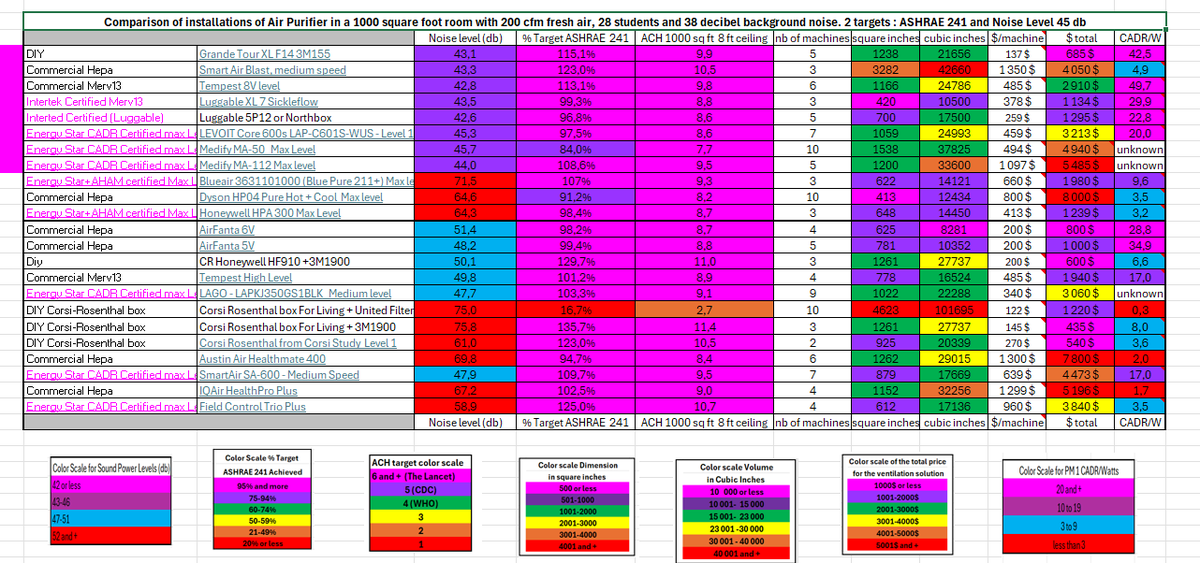1200x563 pixels.
Task: Select the price per machine cell '1 350 $'
Action: coord(1017,70)
